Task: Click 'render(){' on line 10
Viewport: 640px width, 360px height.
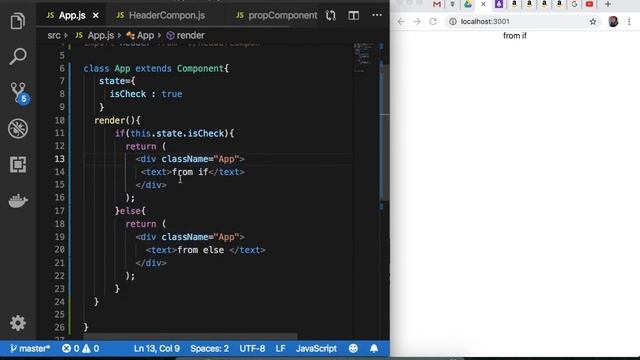Action: pos(117,120)
